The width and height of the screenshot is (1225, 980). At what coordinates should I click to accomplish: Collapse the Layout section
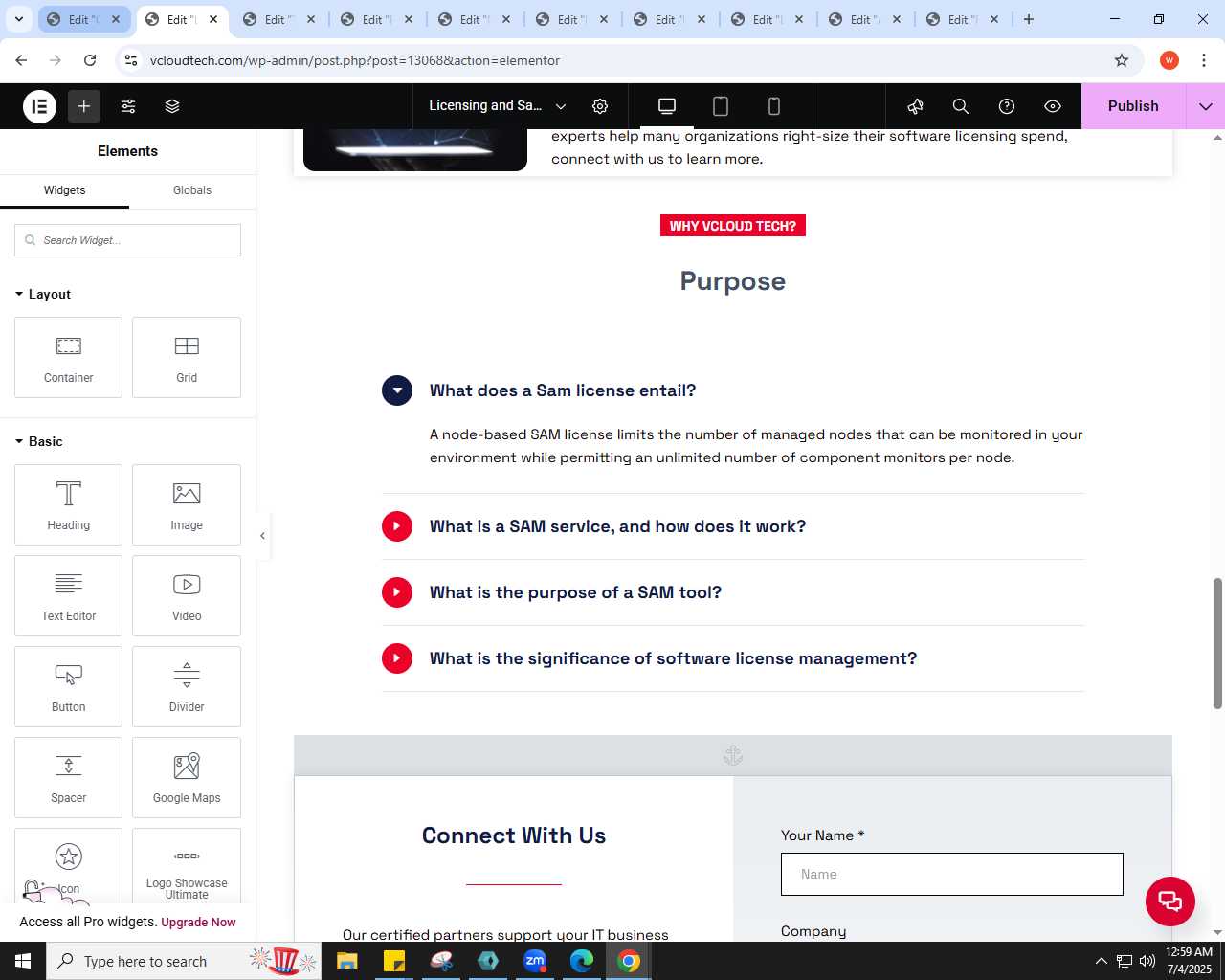tap(43, 294)
